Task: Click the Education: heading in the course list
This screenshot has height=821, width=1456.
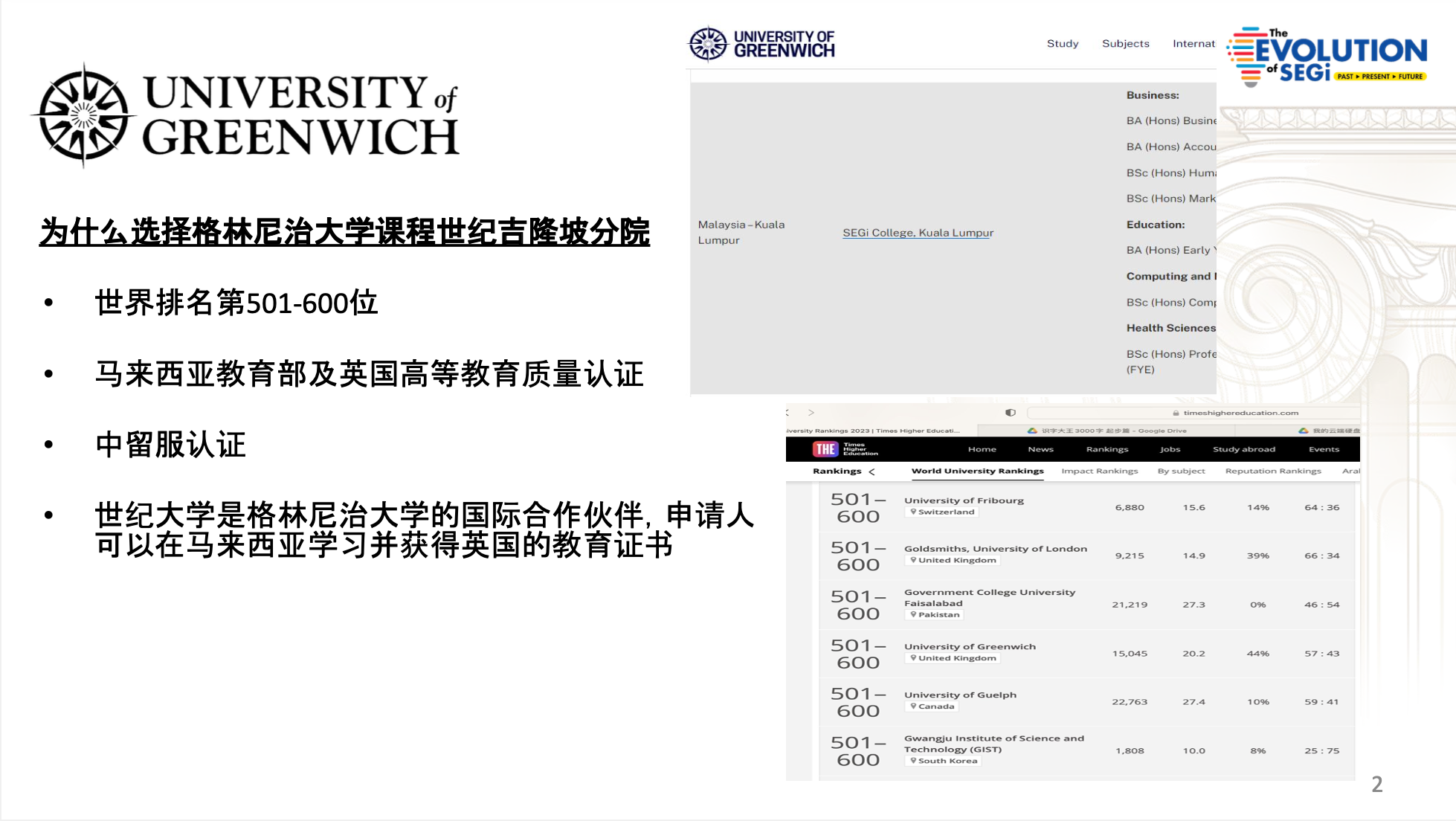Action: 1156,225
